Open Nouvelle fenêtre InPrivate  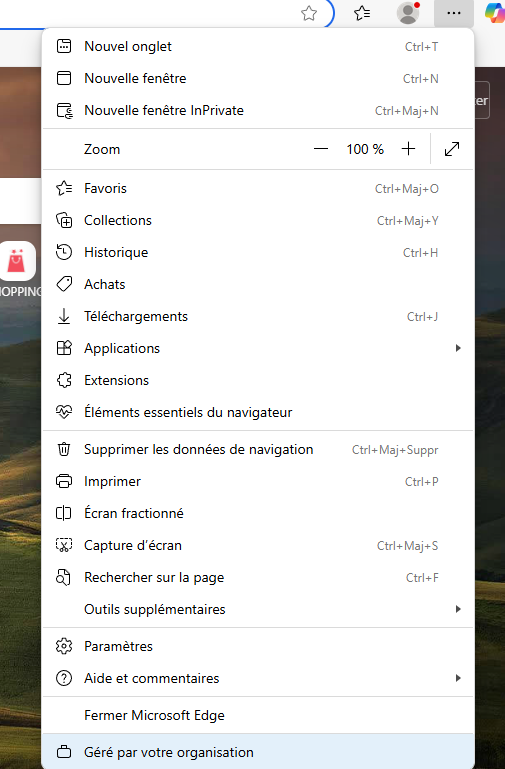[x=258, y=110]
